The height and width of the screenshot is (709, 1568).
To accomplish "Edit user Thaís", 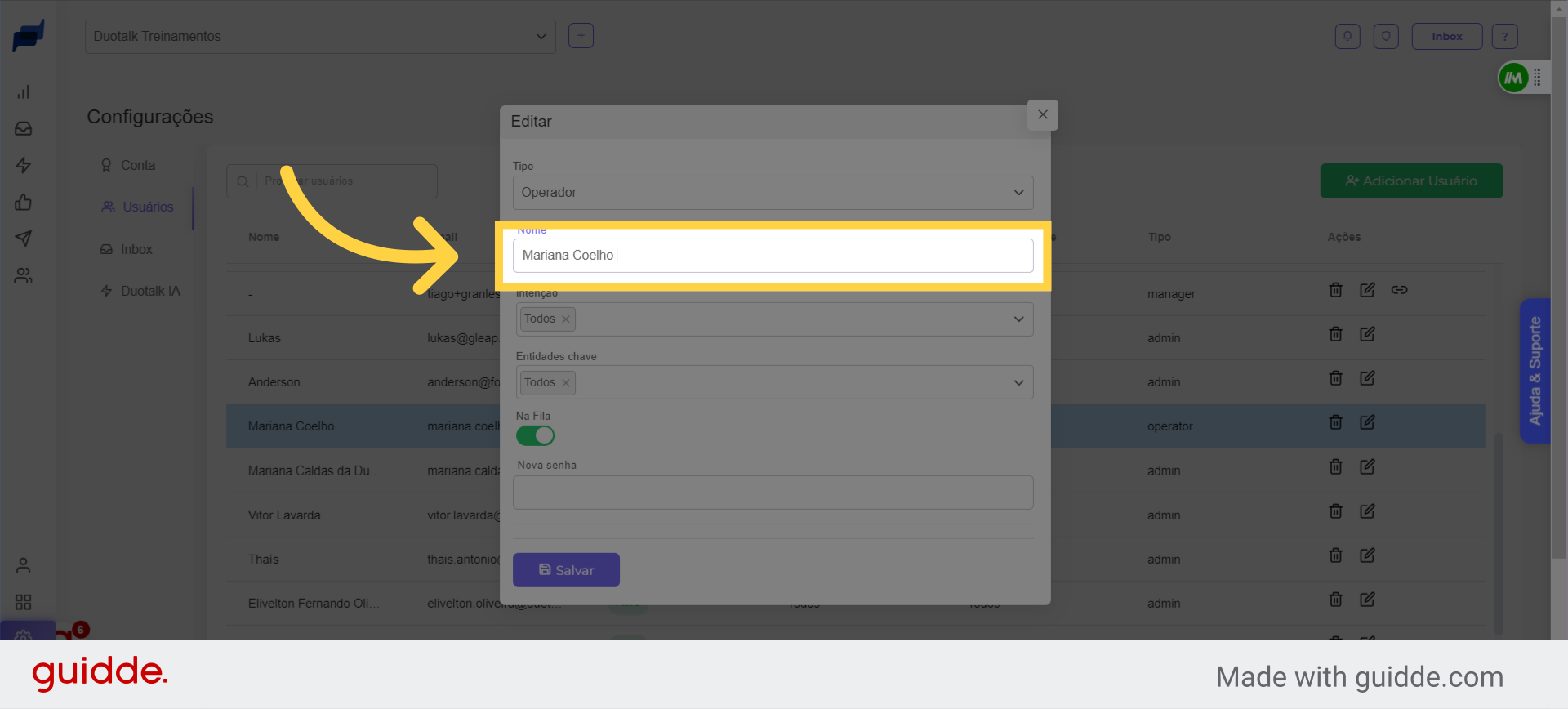I will pyautogui.click(x=1367, y=555).
